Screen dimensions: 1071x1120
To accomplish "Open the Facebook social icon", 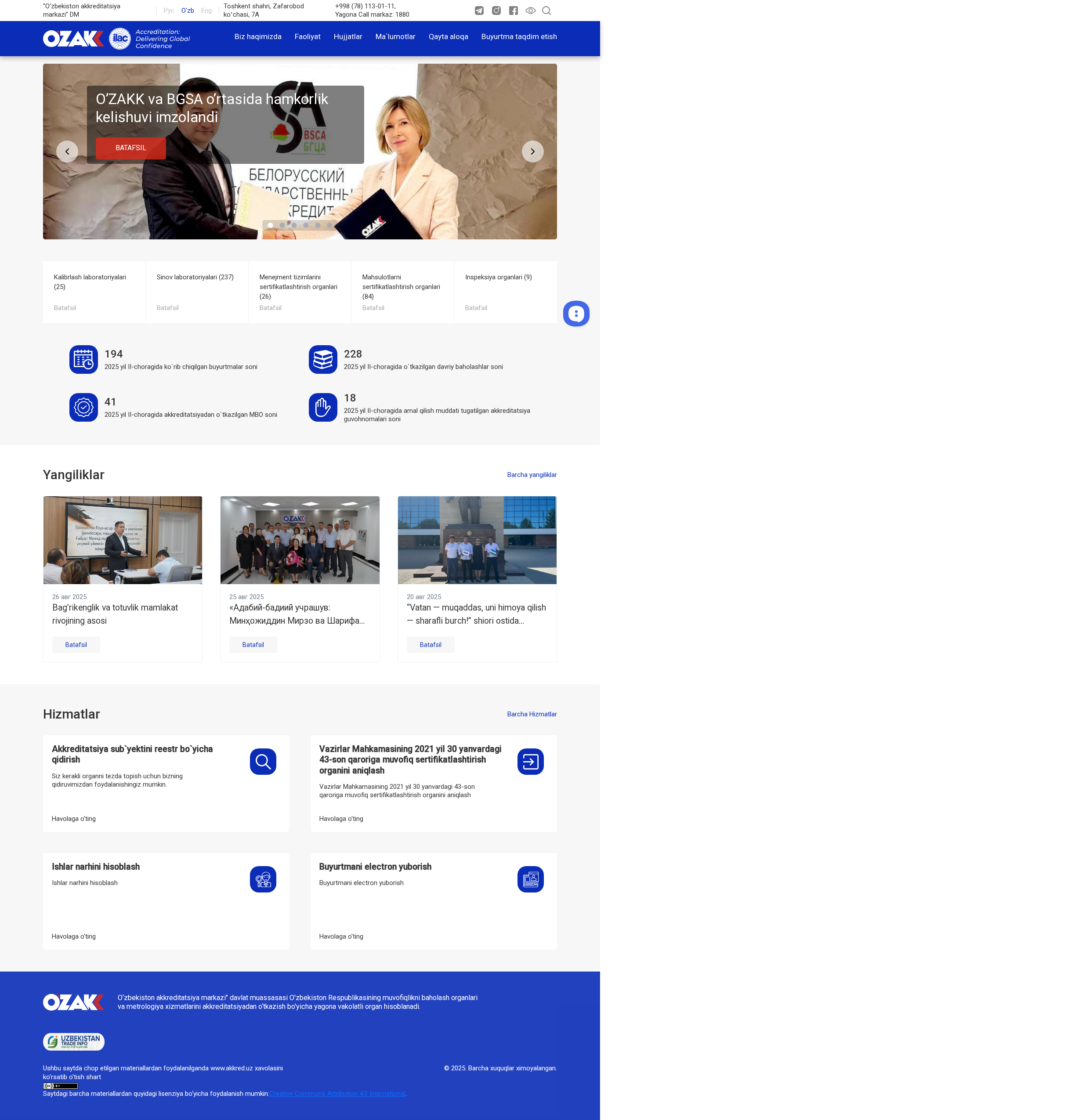I will (513, 11).
